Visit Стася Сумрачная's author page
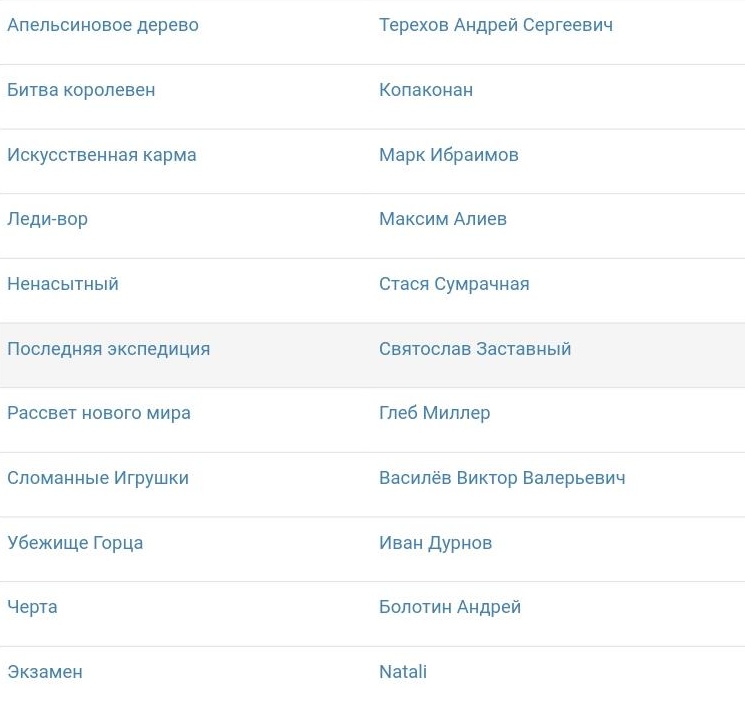The height and width of the screenshot is (723, 745). (454, 284)
